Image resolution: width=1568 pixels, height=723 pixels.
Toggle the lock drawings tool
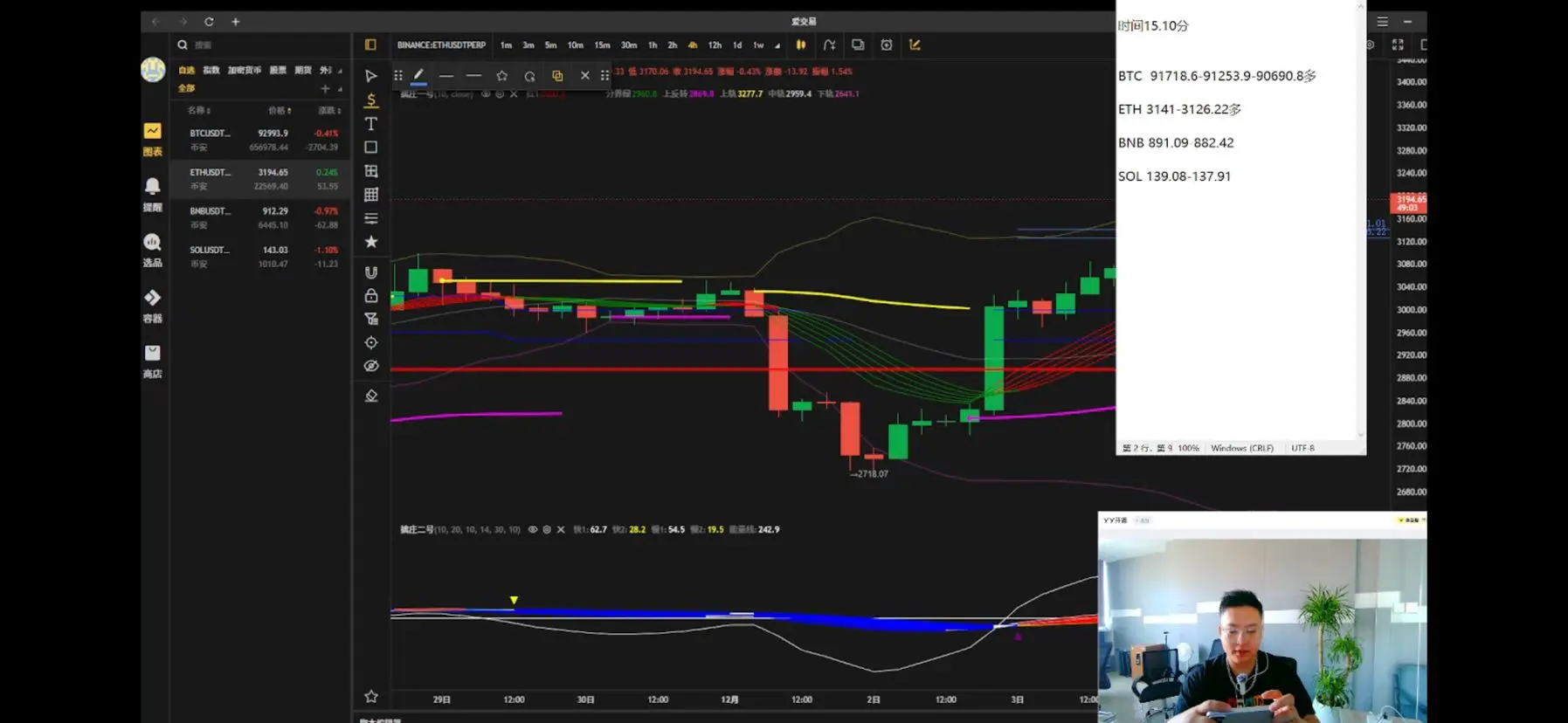(x=370, y=295)
